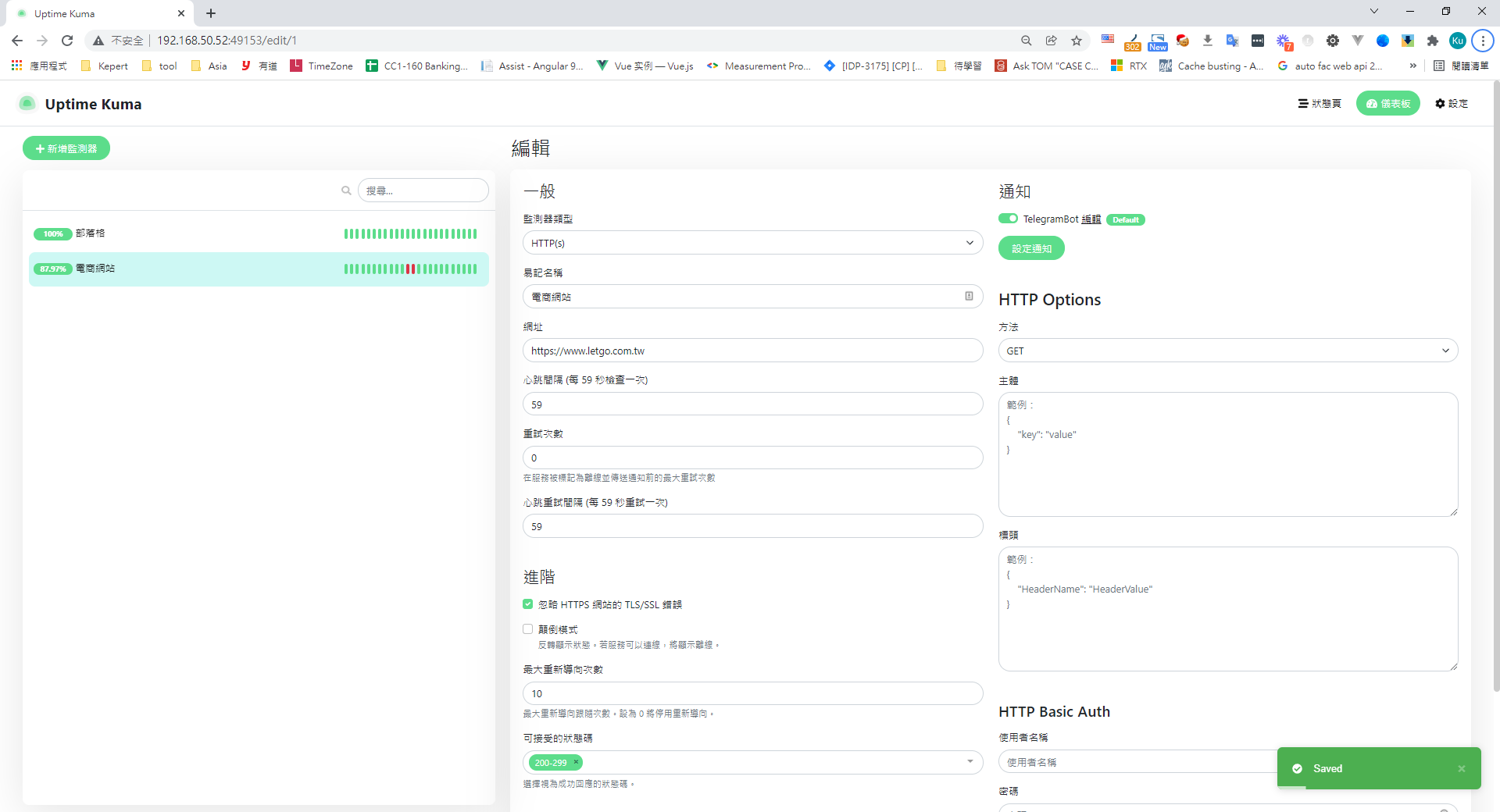
Task: Open a new browser tab
Action: pyautogui.click(x=211, y=13)
